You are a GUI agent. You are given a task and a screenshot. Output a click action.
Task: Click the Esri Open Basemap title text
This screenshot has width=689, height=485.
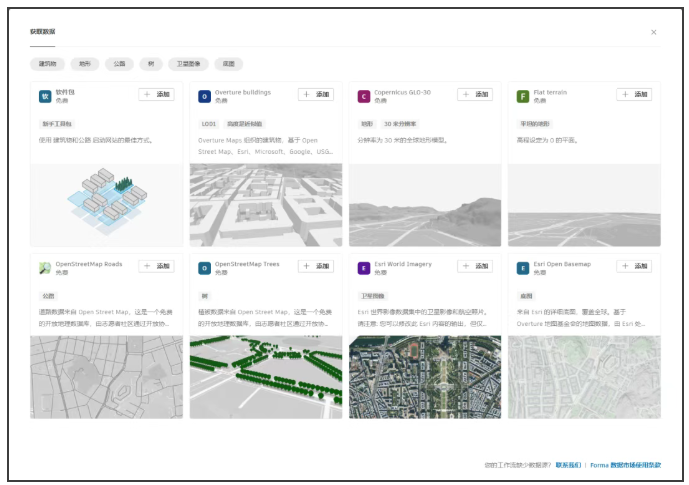(x=562, y=264)
